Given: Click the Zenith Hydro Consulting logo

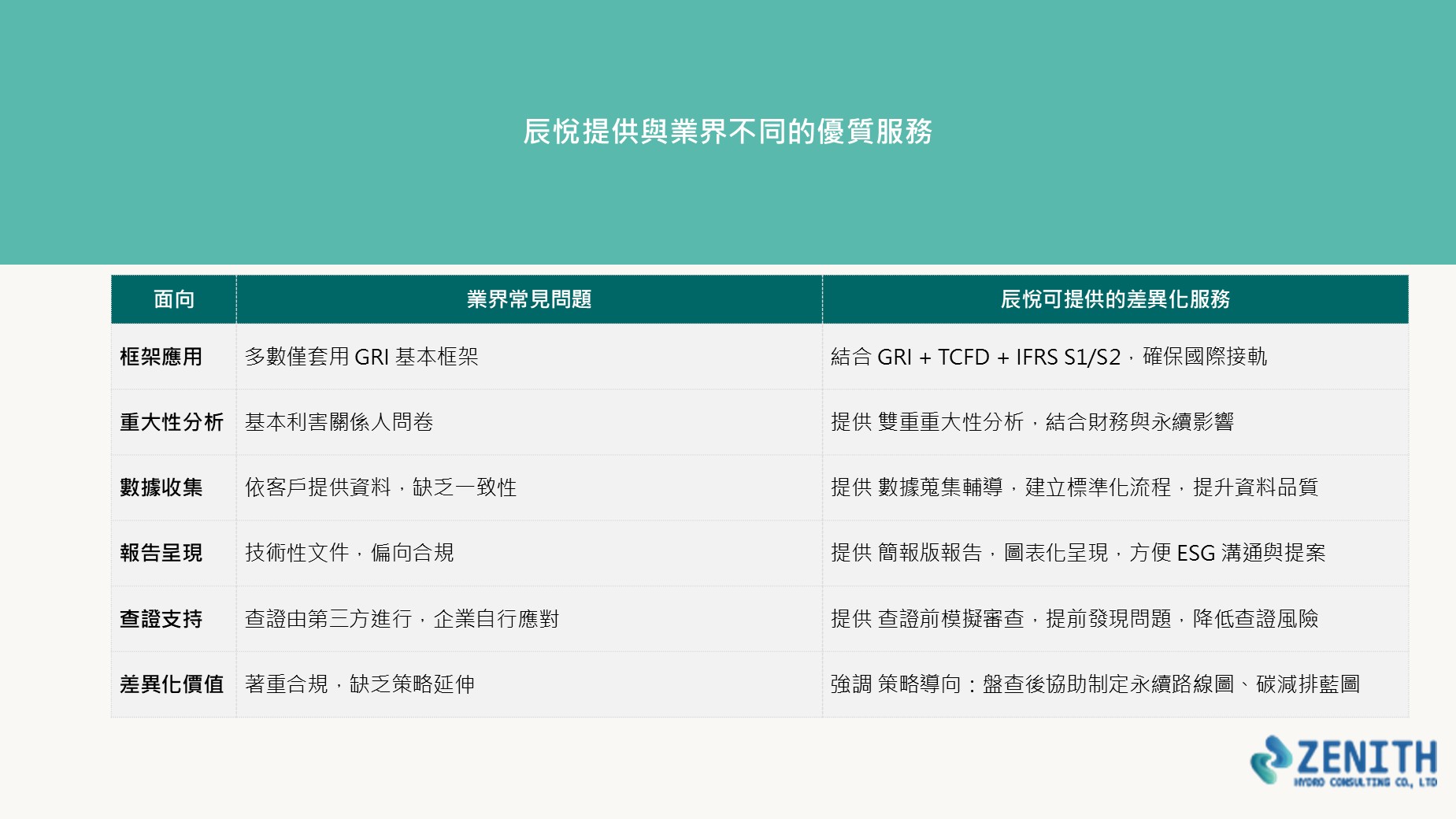Looking at the screenshot, I should tap(1343, 761).
